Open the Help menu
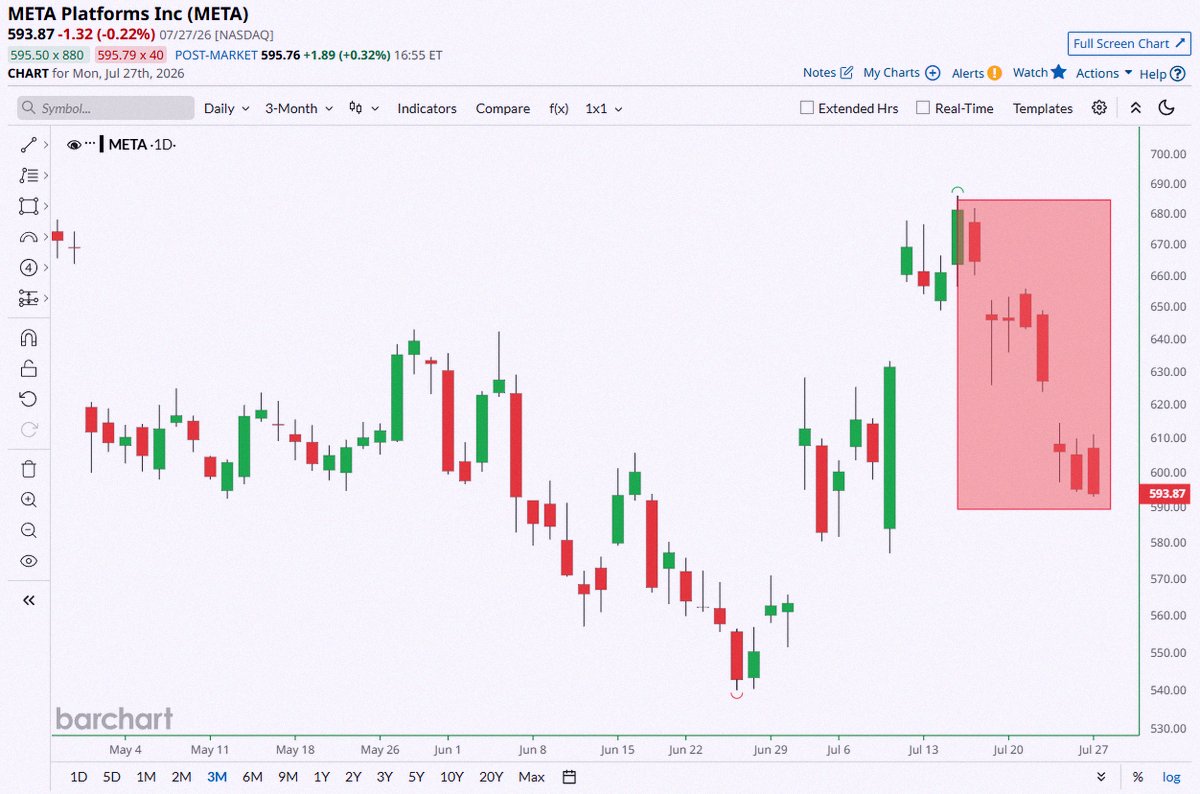1200x794 pixels. pyautogui.click(x=1160, y=73)
